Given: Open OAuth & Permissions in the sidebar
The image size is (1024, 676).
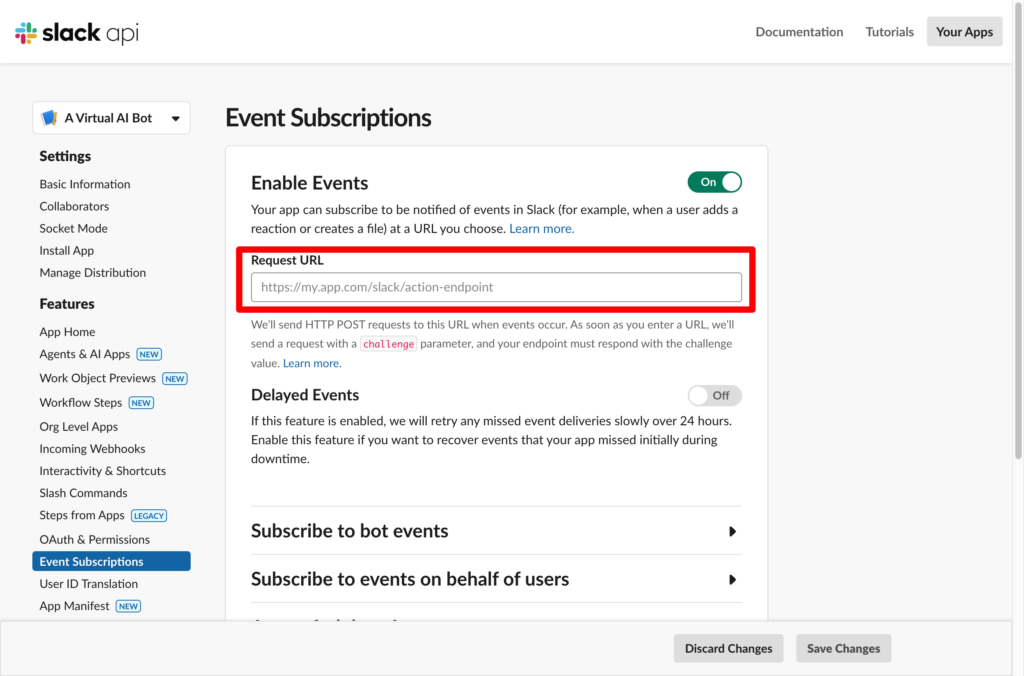Looking at the screenshot, I should coord(94,539).
